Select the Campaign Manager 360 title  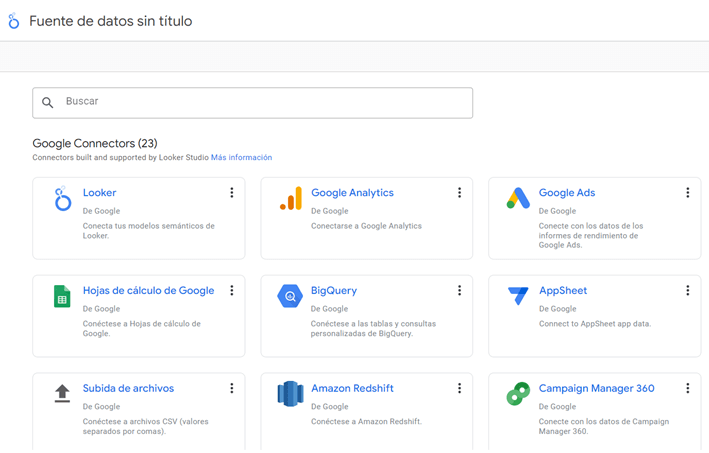pyautogui.click(x=597, y=388)
